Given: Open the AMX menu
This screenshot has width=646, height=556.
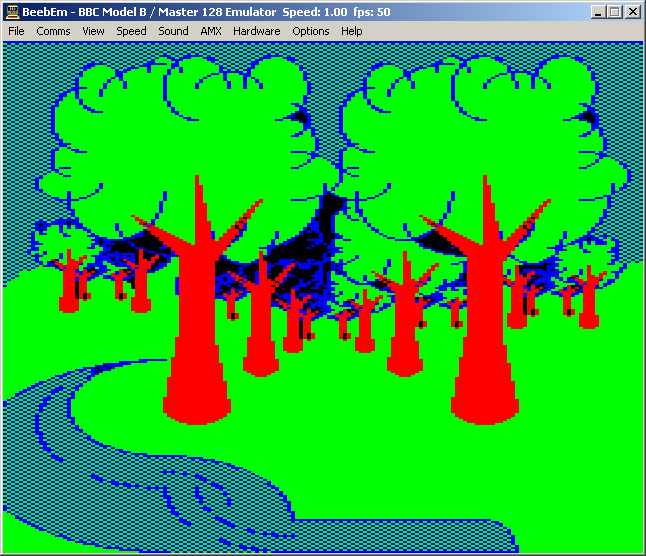Looking at the screenshot, I should click(211, 31).
